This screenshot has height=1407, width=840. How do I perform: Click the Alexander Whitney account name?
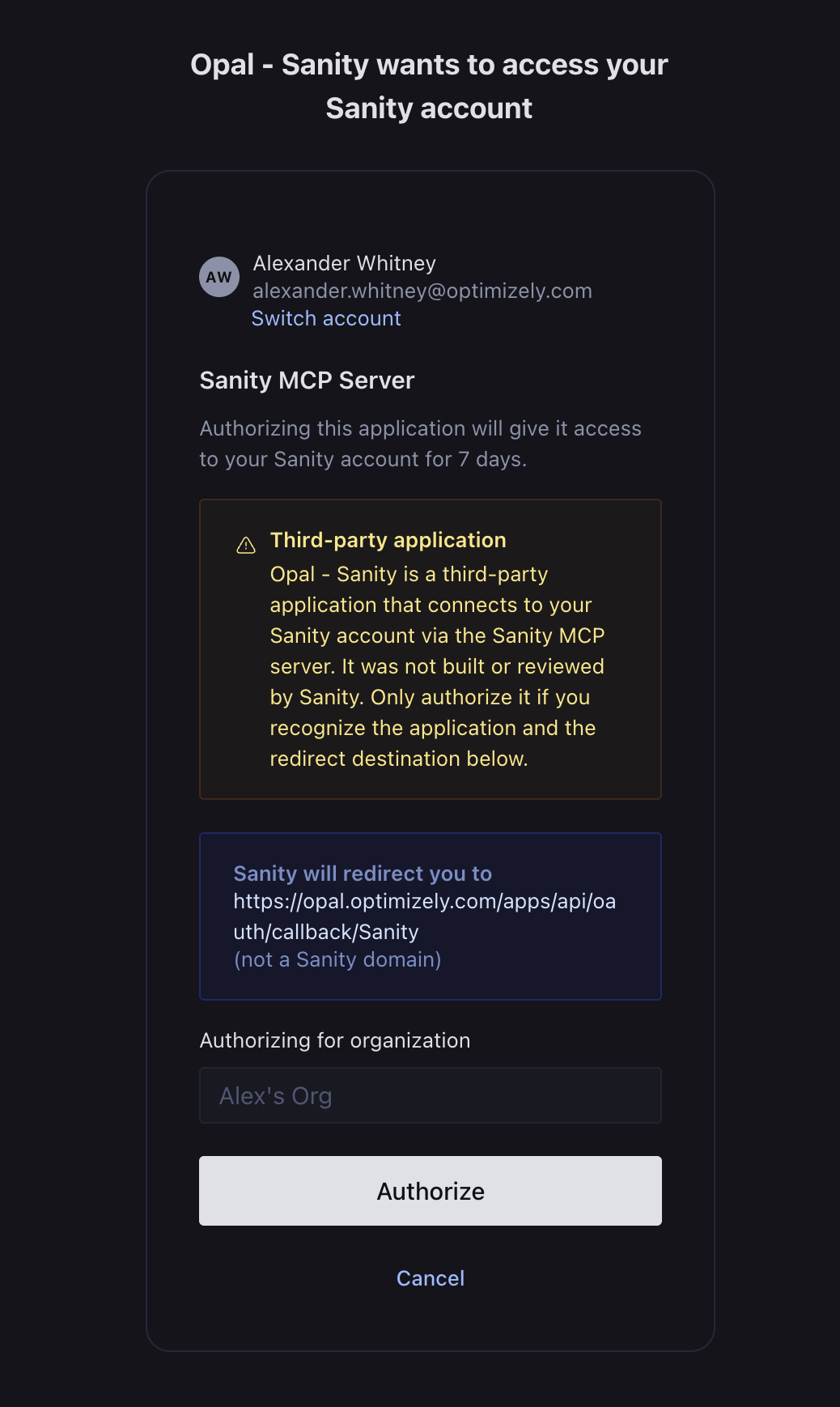tap(345, 263)
